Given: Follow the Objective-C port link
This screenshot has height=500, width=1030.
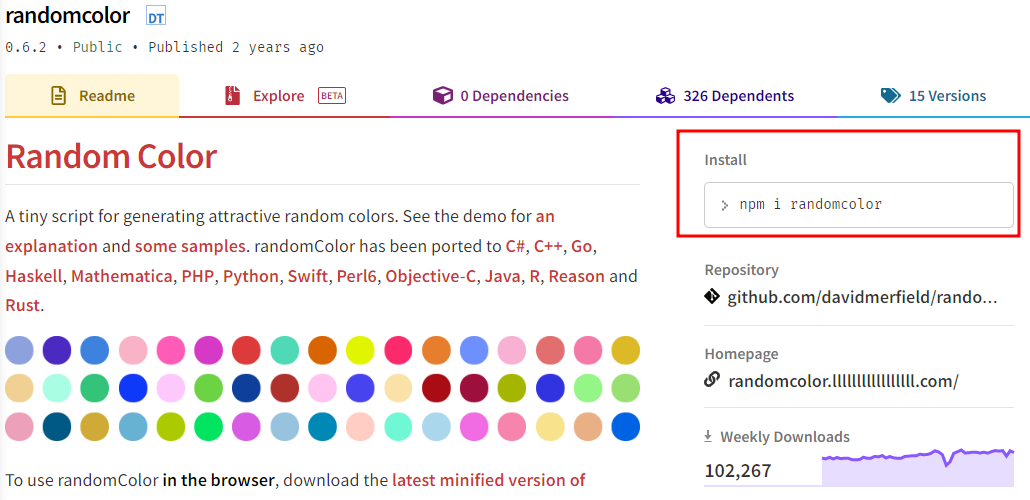Looking at the screenshot, I should (431, 277).
